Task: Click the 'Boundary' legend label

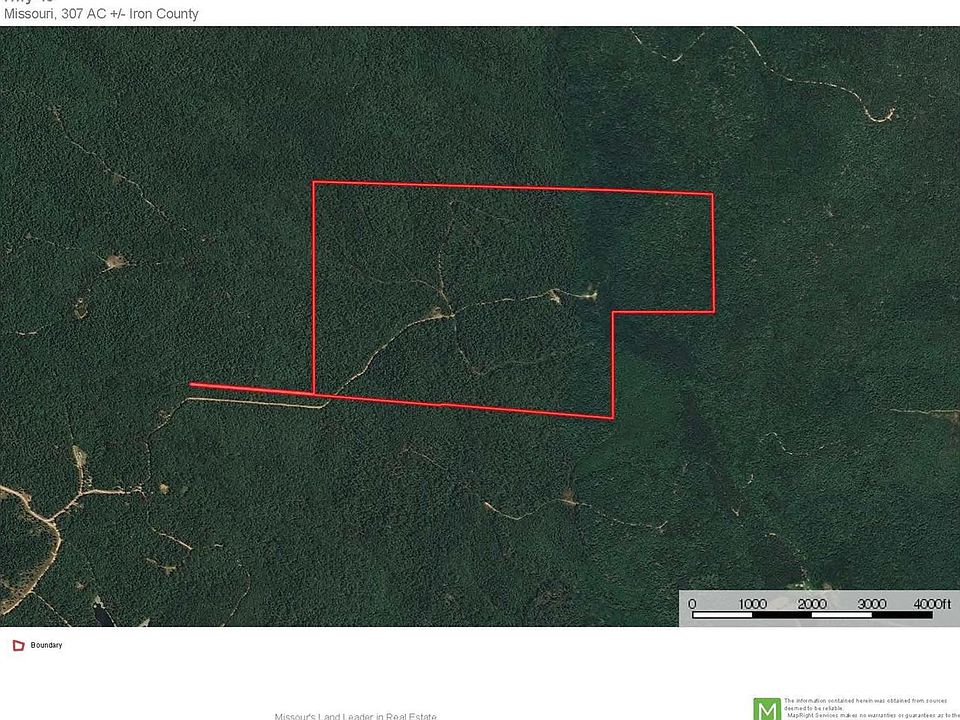Action: [x=47, y=645]
